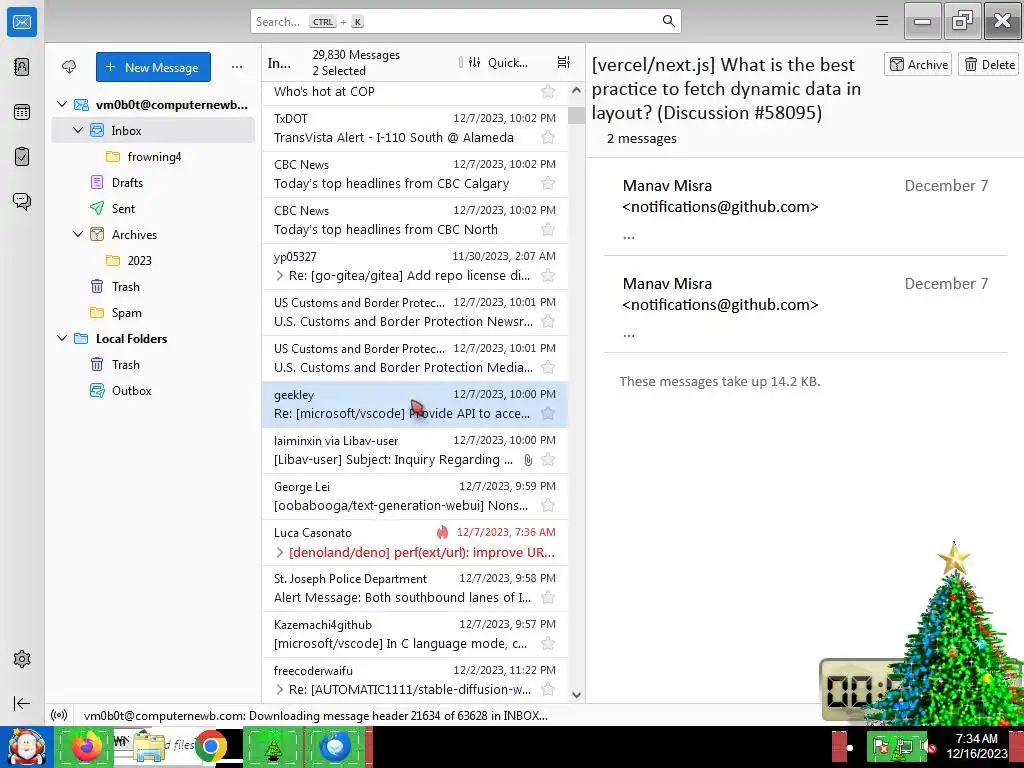Screen dimensions: 1024x768
Task: Open folder pane options three-dots menu
Action: (236, 67)
